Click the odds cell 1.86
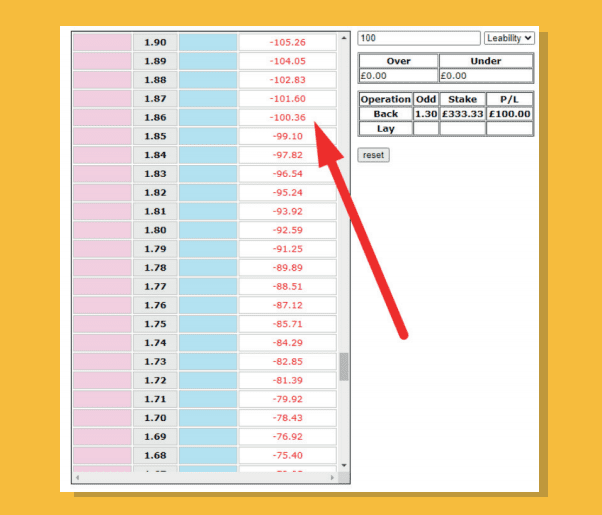 155,118
